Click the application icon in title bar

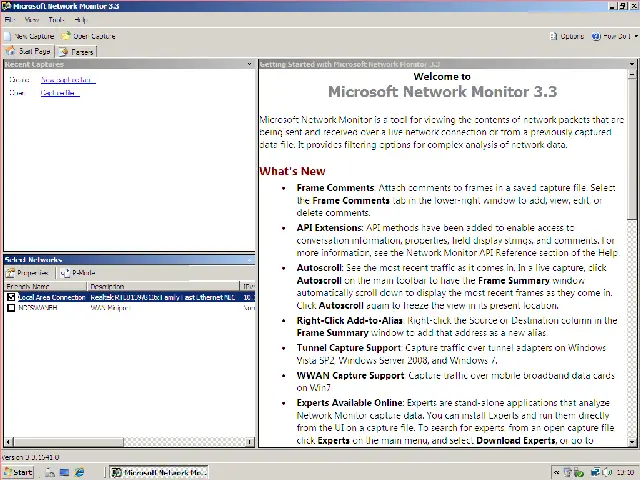pyautogui.click(x=6, y=6)
